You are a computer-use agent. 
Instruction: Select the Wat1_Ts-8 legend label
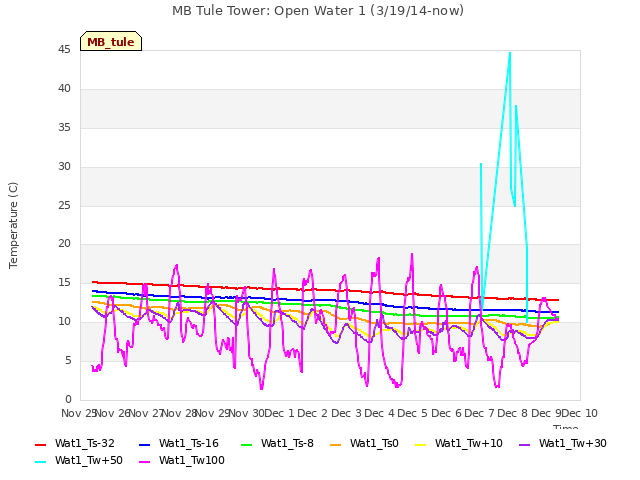(x=287, y=443)
